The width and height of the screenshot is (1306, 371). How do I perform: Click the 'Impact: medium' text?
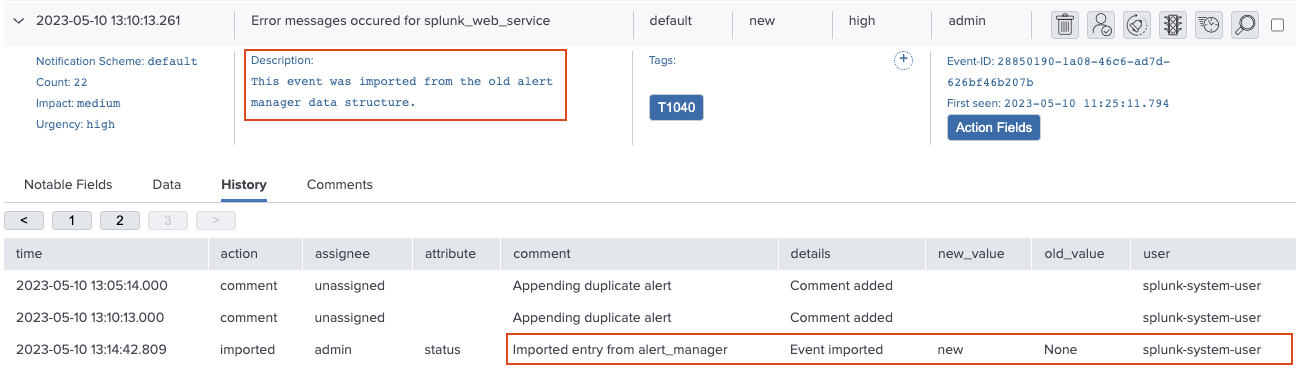[x=78, y=103]
